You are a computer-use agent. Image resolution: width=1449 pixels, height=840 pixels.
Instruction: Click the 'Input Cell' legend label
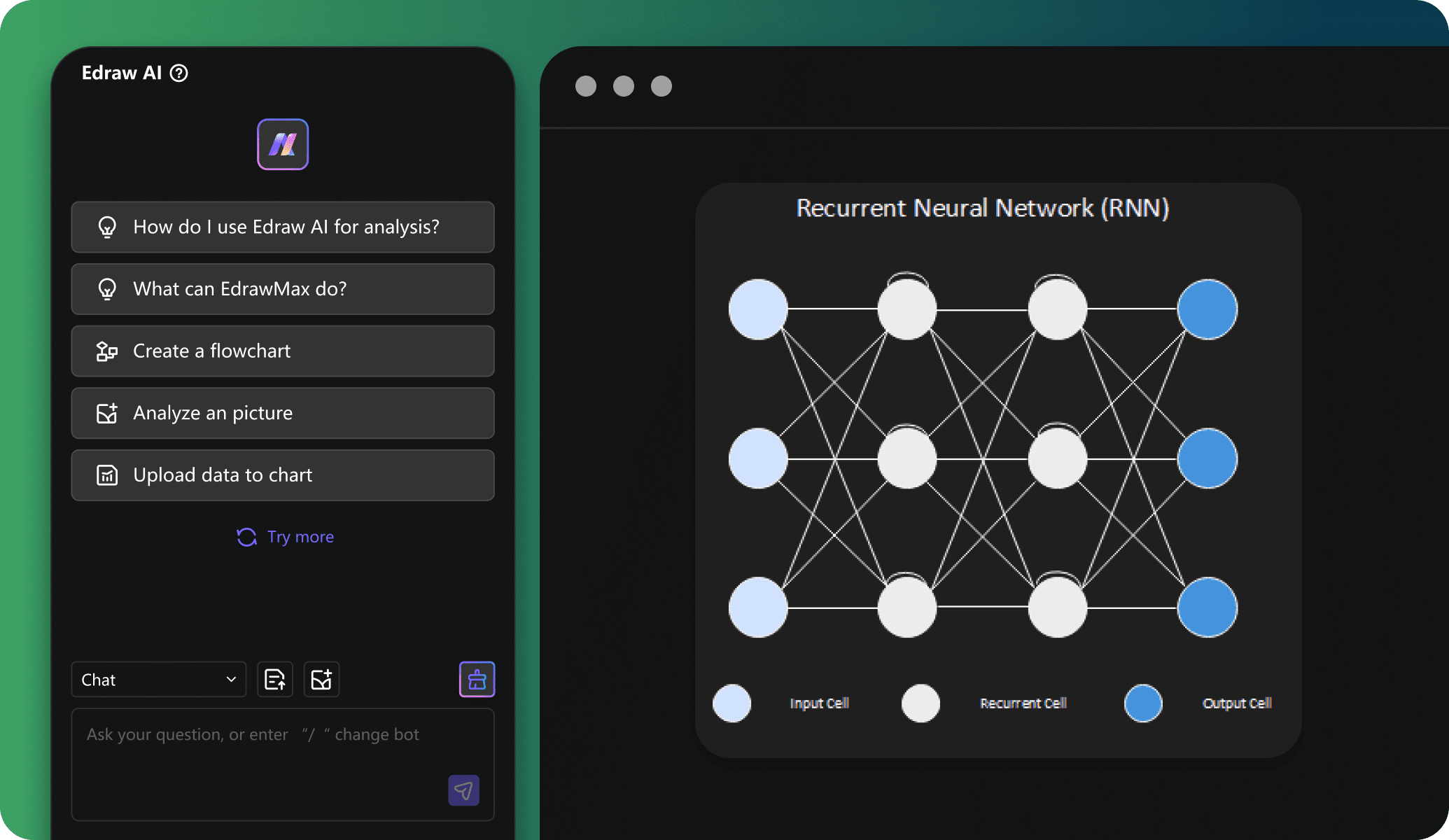[820, 703]
